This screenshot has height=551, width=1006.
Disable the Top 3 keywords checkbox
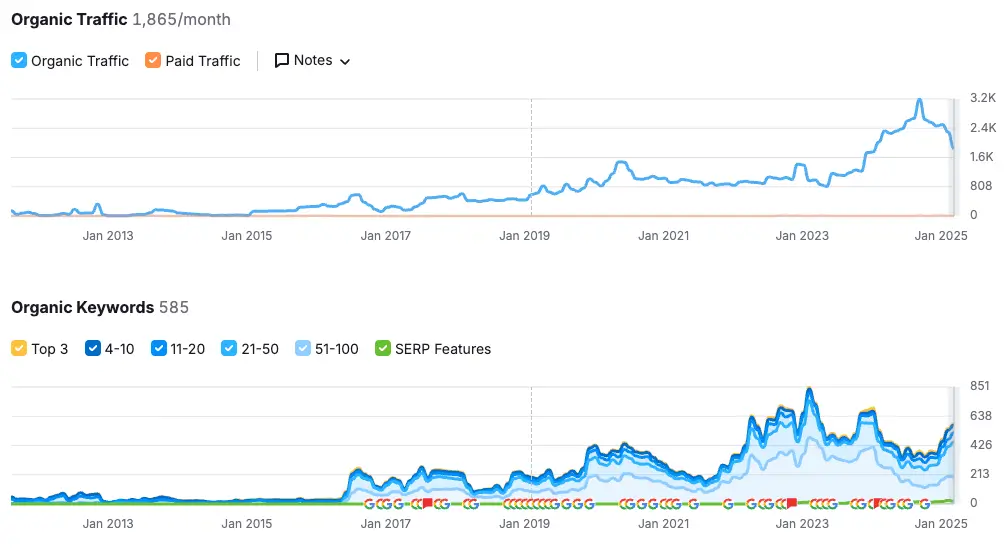(x=19, y=349)
